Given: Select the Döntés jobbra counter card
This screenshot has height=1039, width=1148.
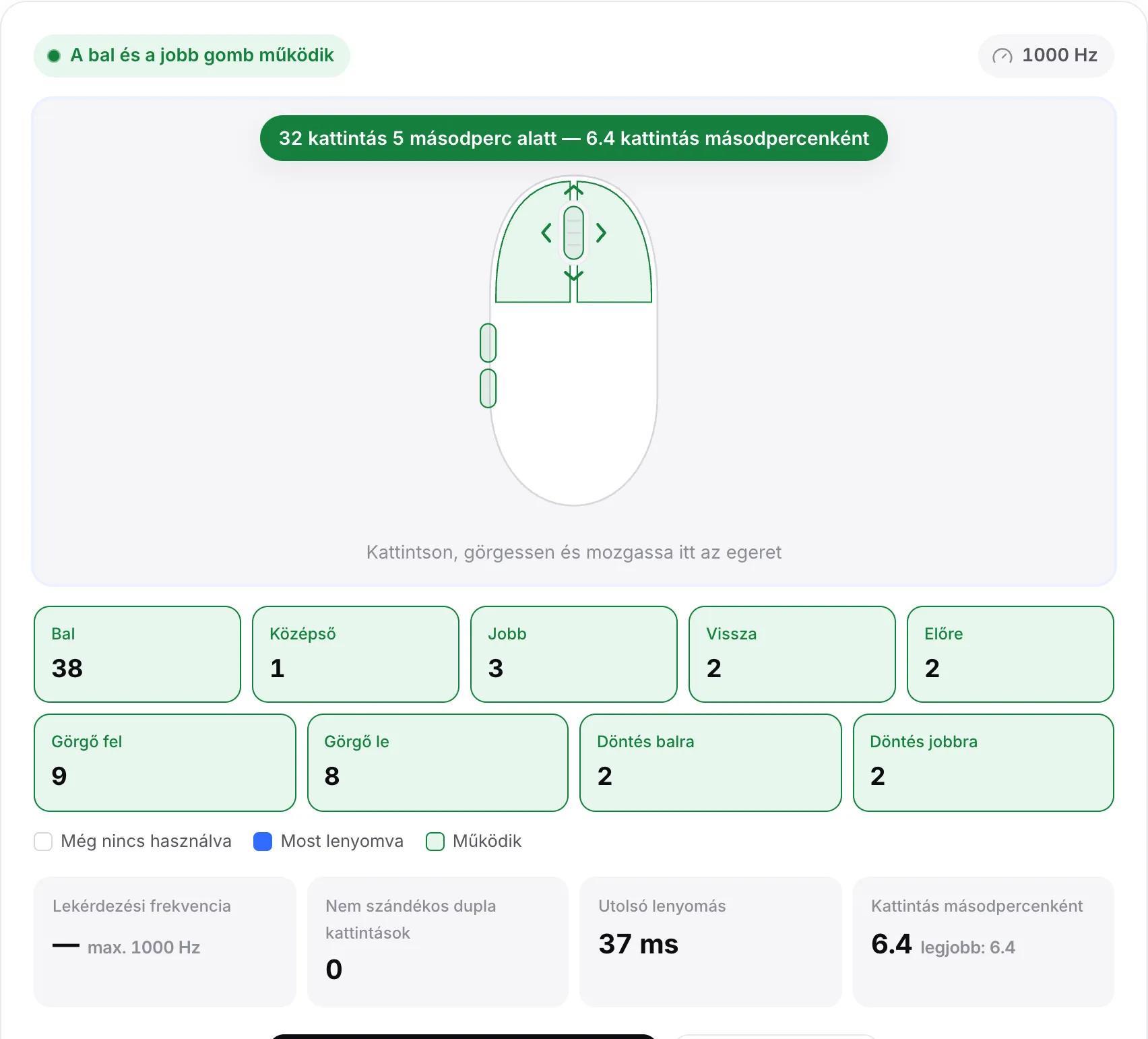Looking at the screenshot, I should click(984, 763).
